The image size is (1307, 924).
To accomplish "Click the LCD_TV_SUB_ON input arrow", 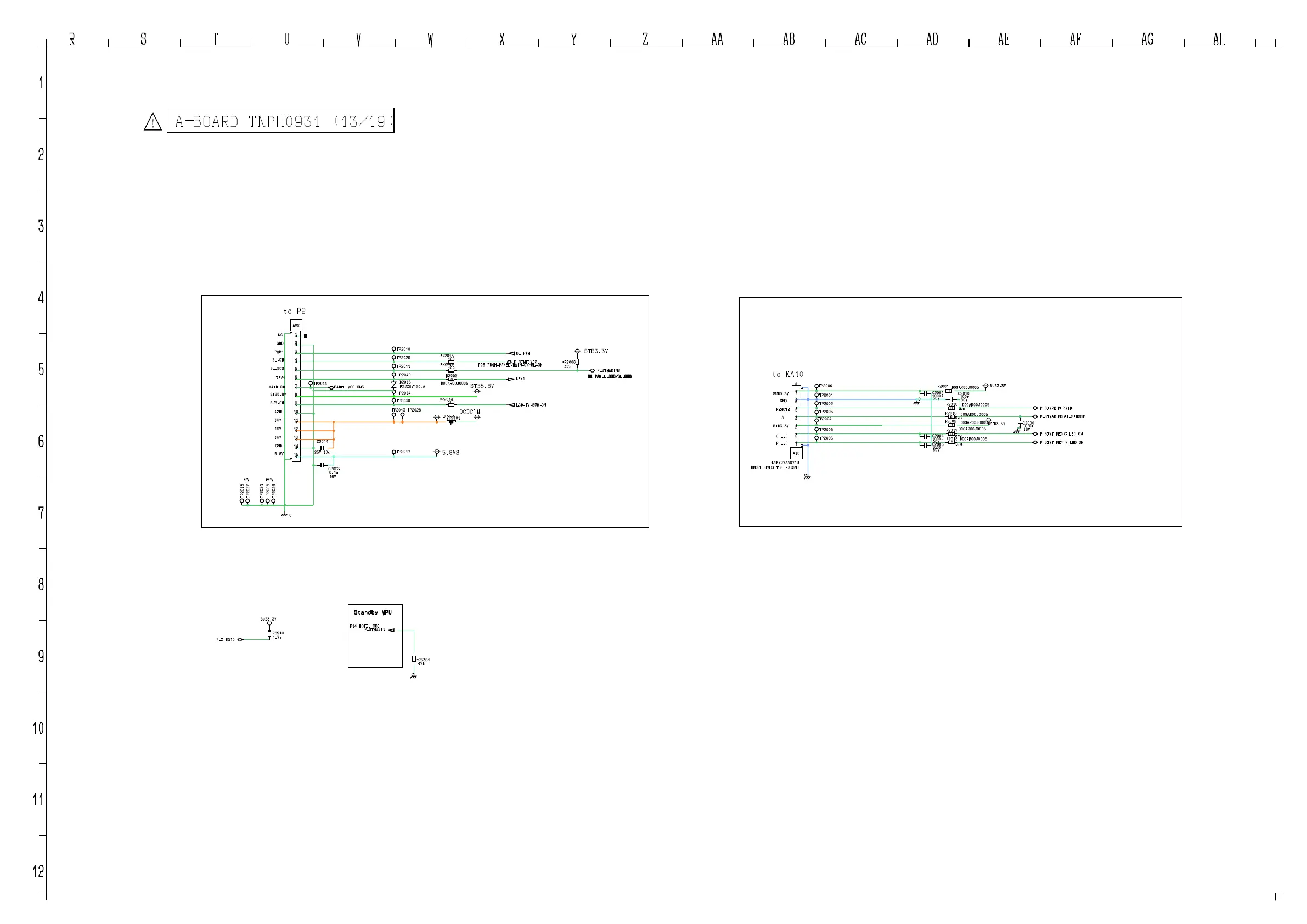I will coord(511,405).
